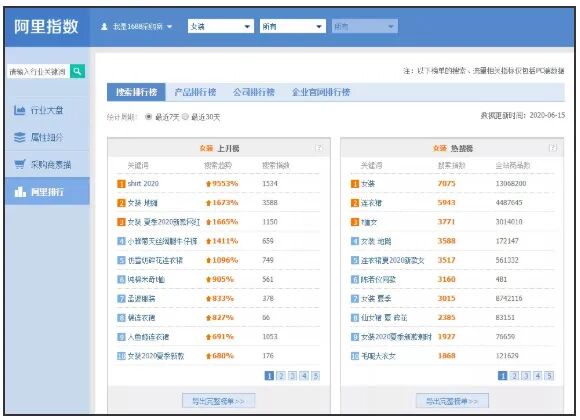Go to page 3 of 上升榜

pos(293,376)
